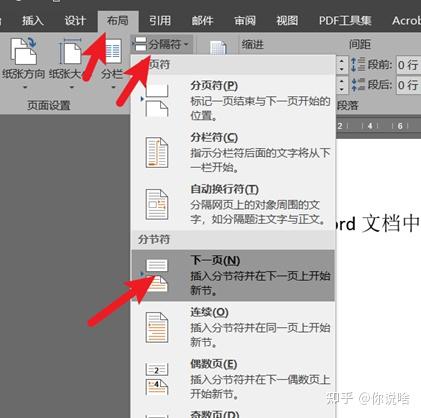
Task: Click the 间距 spacing label
Action: tap(360, 44)
